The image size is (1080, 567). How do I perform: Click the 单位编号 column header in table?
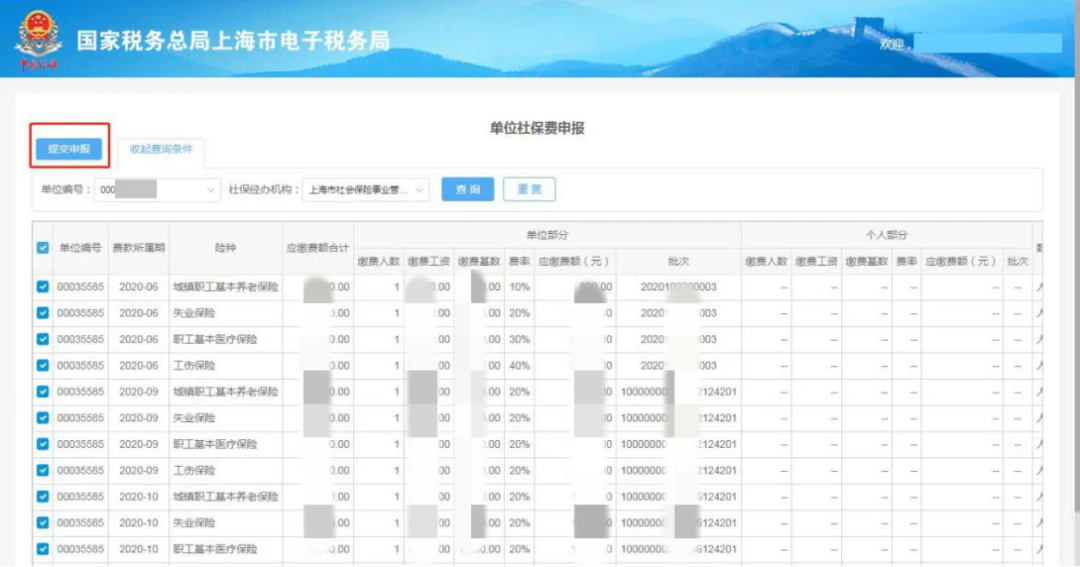click(x=80, y=248)
